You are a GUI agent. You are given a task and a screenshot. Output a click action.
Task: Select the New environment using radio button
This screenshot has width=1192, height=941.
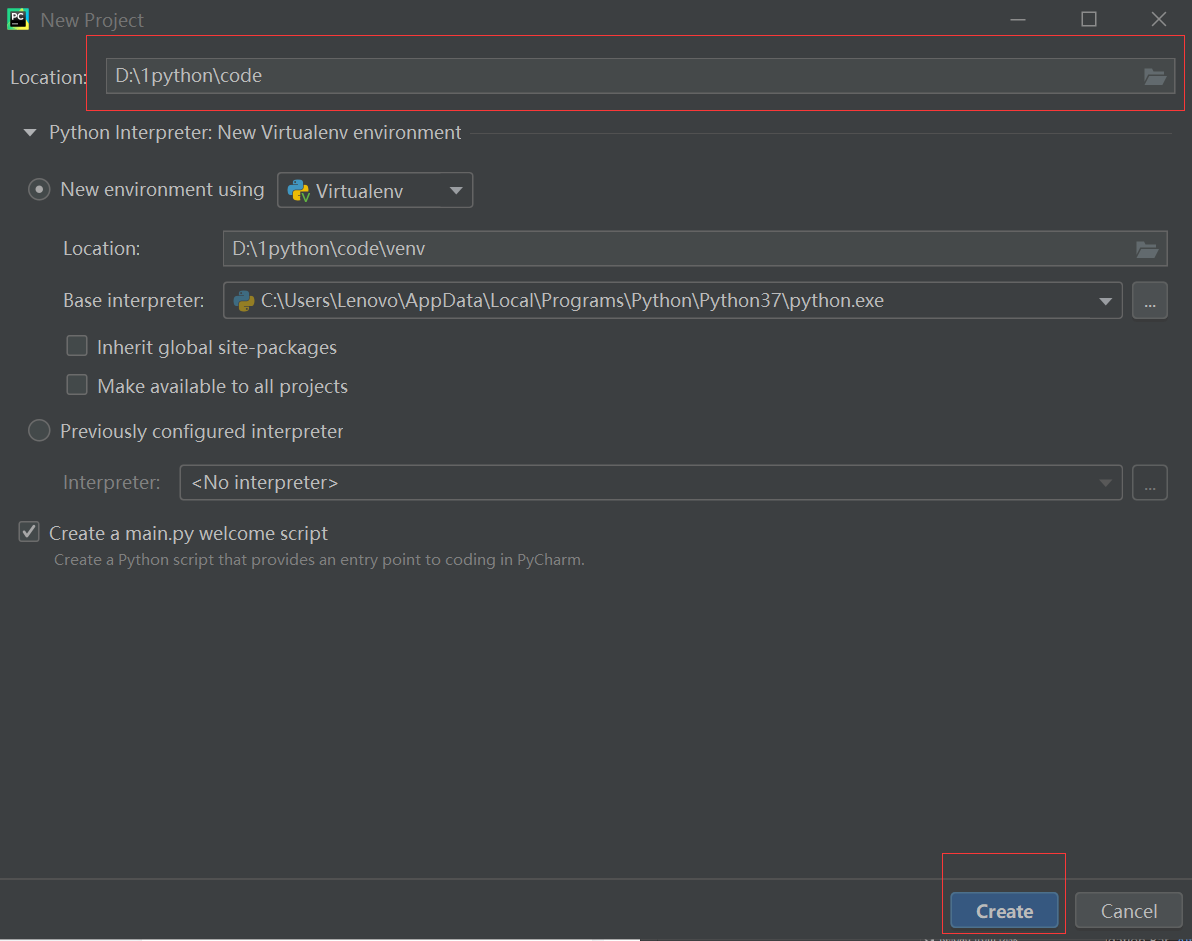pos(39,189)
